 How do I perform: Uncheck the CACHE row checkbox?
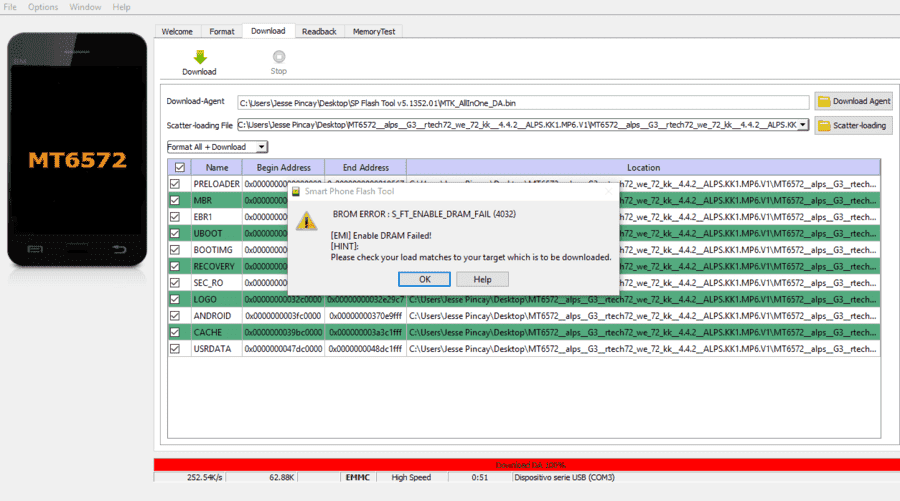click(x=175, y=332)
